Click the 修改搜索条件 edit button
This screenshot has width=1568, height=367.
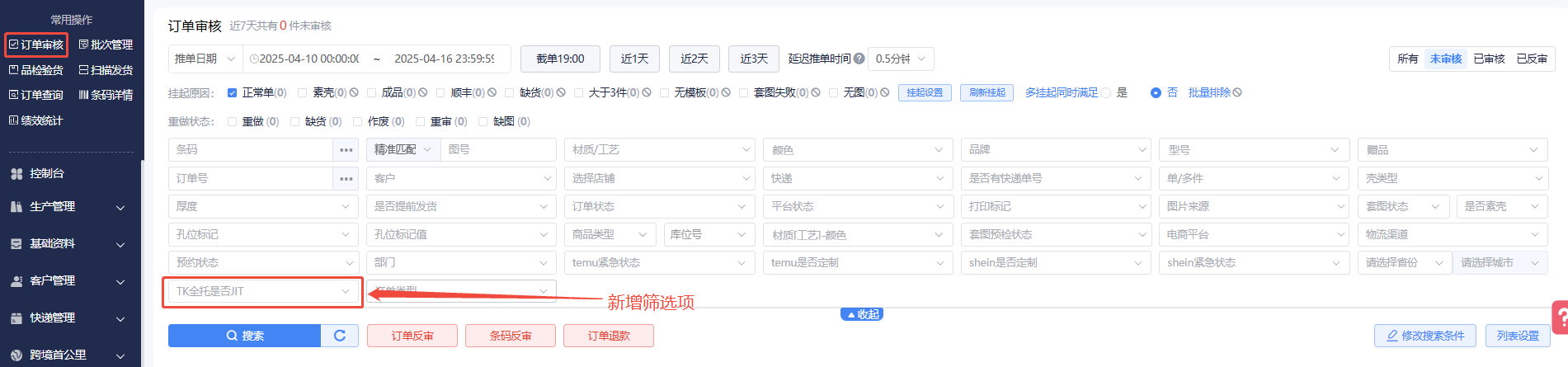(1425, 336)
